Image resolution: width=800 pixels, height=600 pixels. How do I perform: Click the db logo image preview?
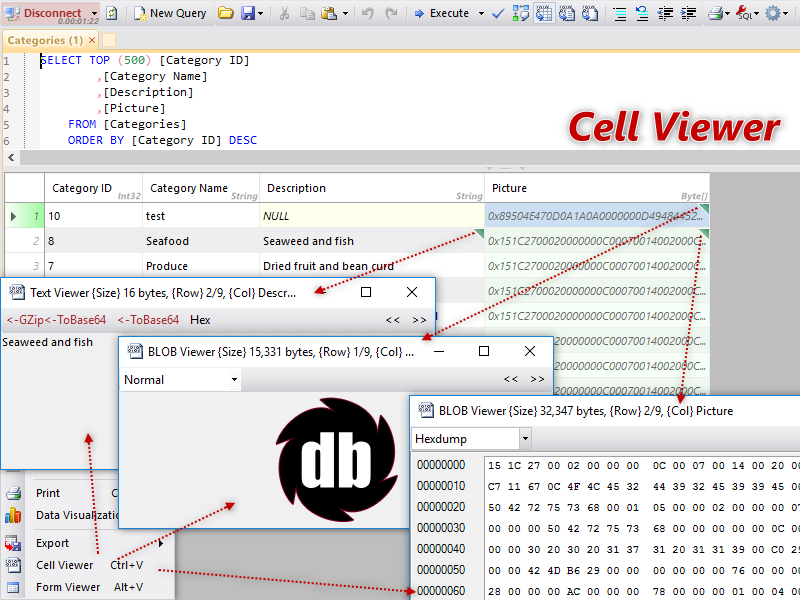click(x=337, y=459)
